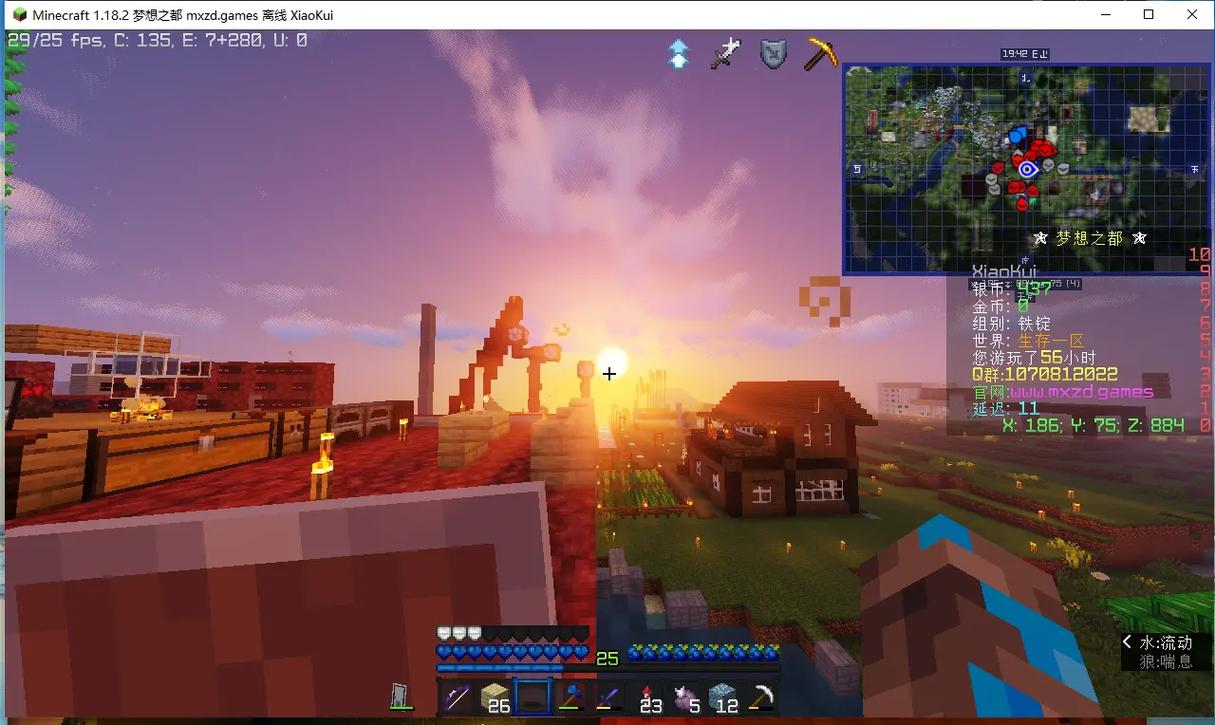
Task: Click the shield status icon at top
Action: coord(774,53)
